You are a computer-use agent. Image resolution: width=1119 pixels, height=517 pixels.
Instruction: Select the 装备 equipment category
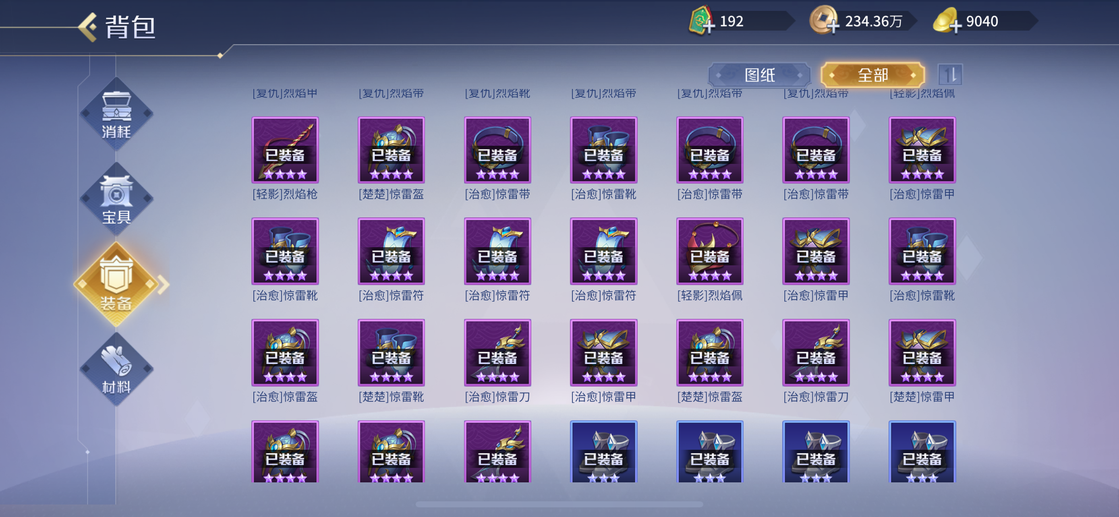coord(116,284)
